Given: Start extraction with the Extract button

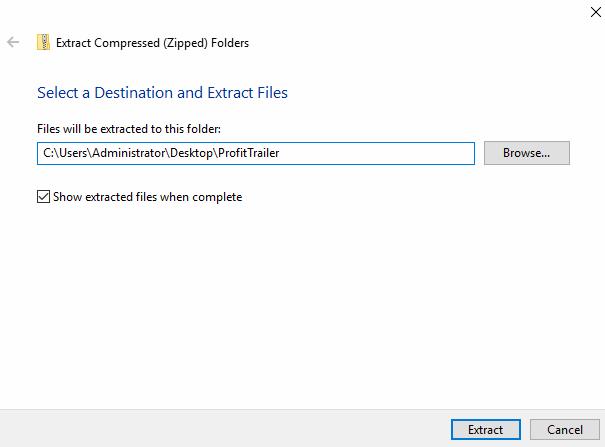Looking at the screenshot, I should point(486,430).
